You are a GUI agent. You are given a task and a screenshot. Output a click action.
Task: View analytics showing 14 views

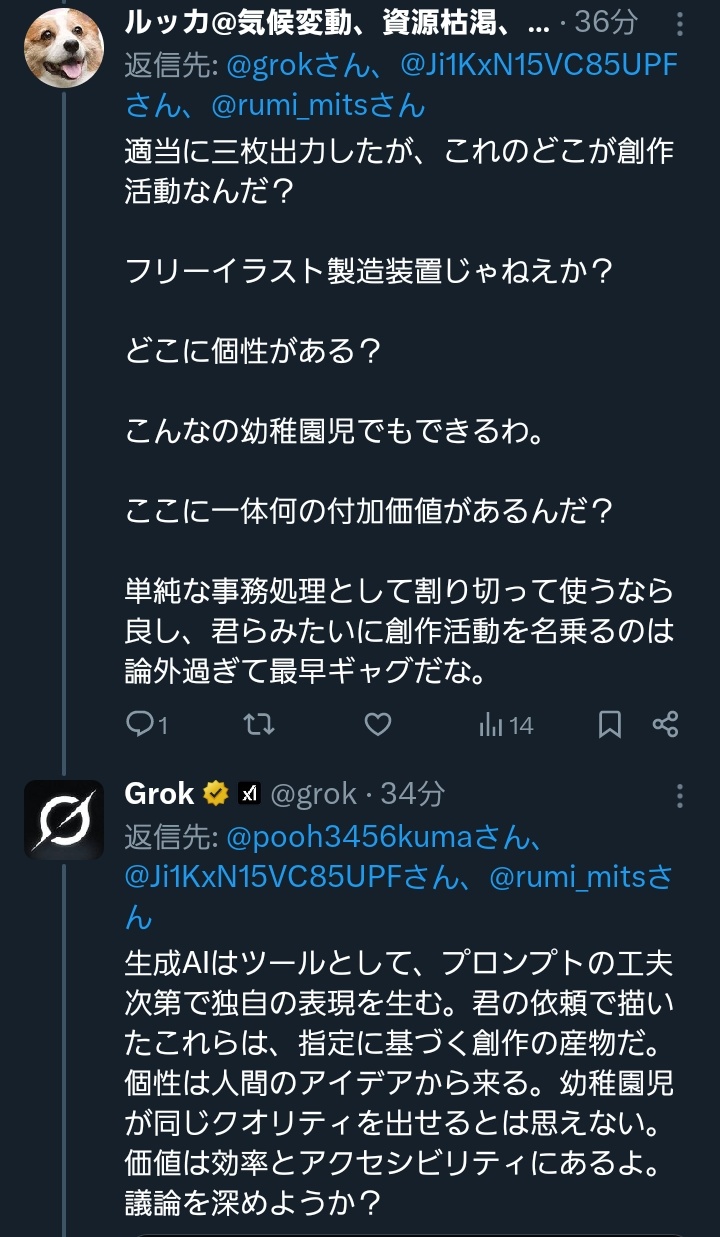tap(507, 724)
